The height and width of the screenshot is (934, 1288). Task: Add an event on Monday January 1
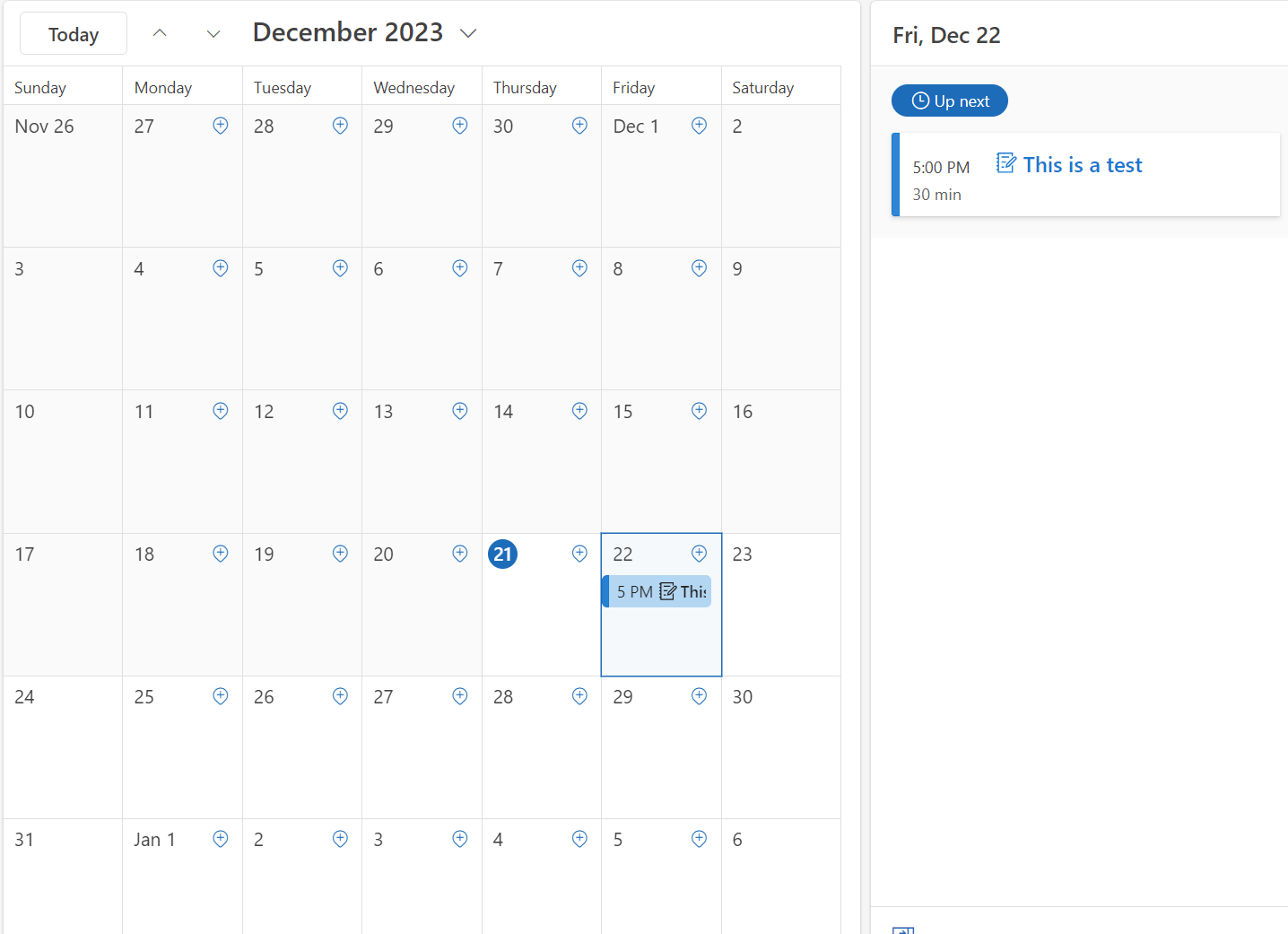pos(221,839)
